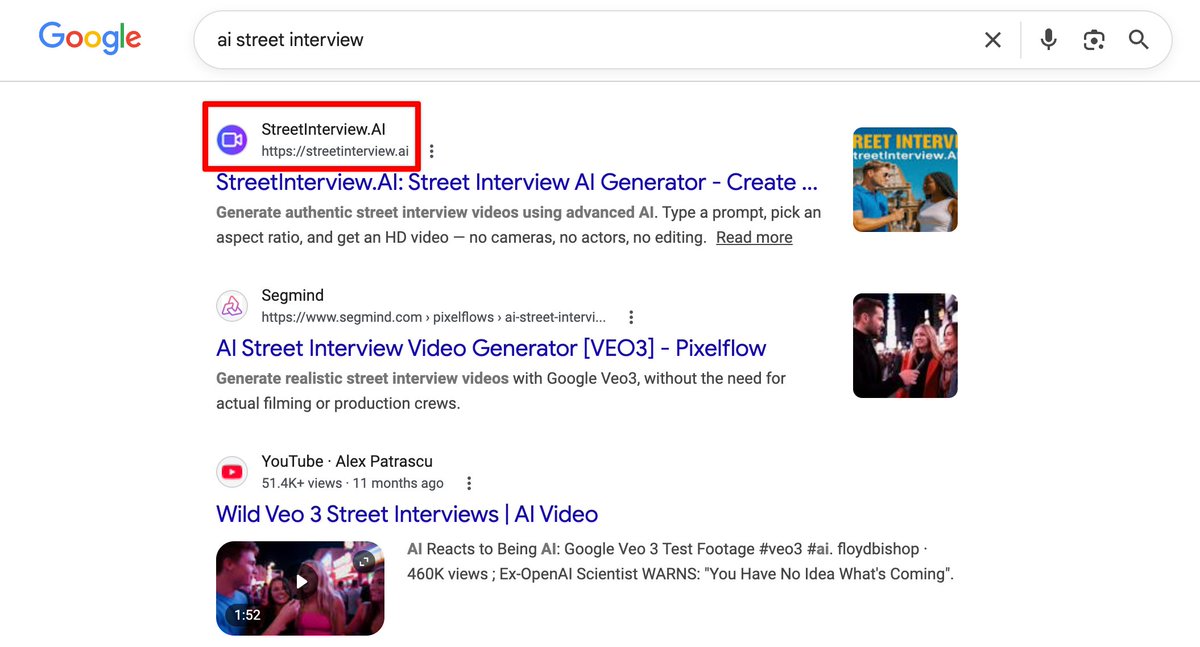Screen dimensions: 1200x647
Task: Open search by image camera icon
Action: coord(1094,40)
